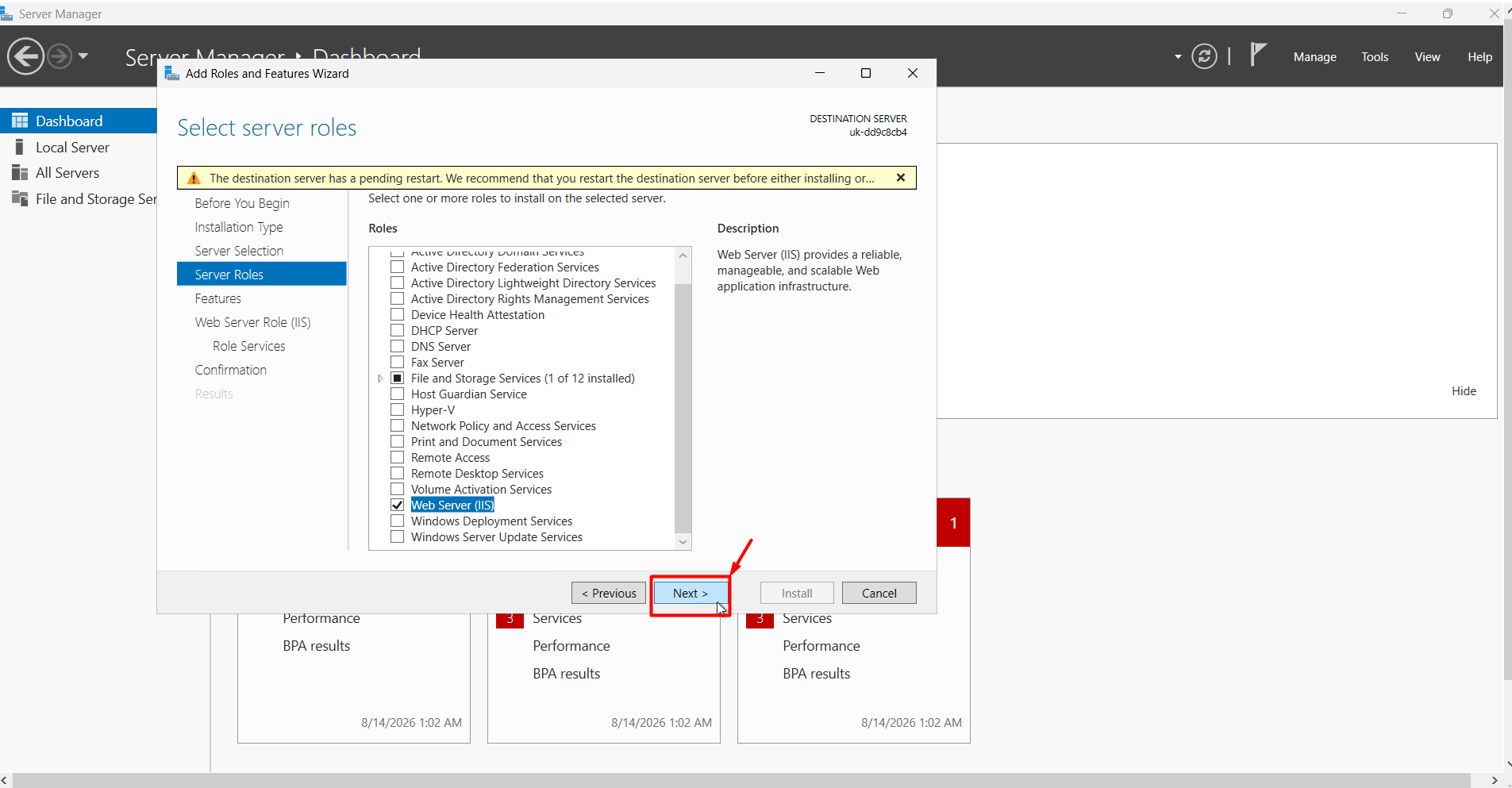Open BPA results in the first dashboard tile
This screenshot has width=1512, height=788.
click(317, 646)
